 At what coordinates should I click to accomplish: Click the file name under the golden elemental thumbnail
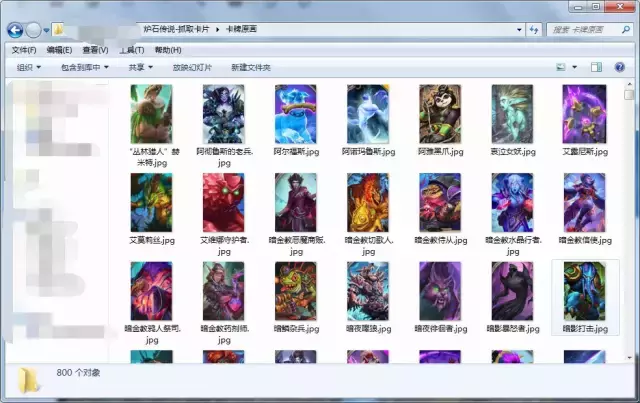coord(369,246)
